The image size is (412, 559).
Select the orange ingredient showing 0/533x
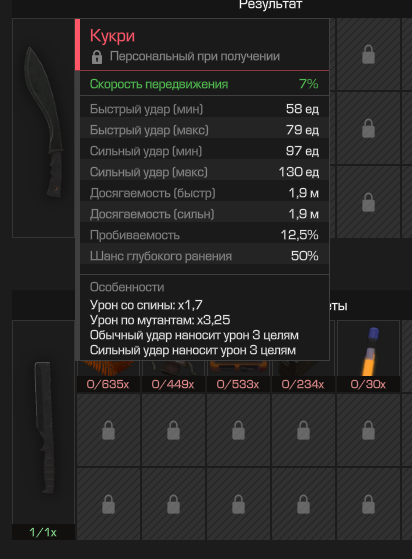pos(238,376)
